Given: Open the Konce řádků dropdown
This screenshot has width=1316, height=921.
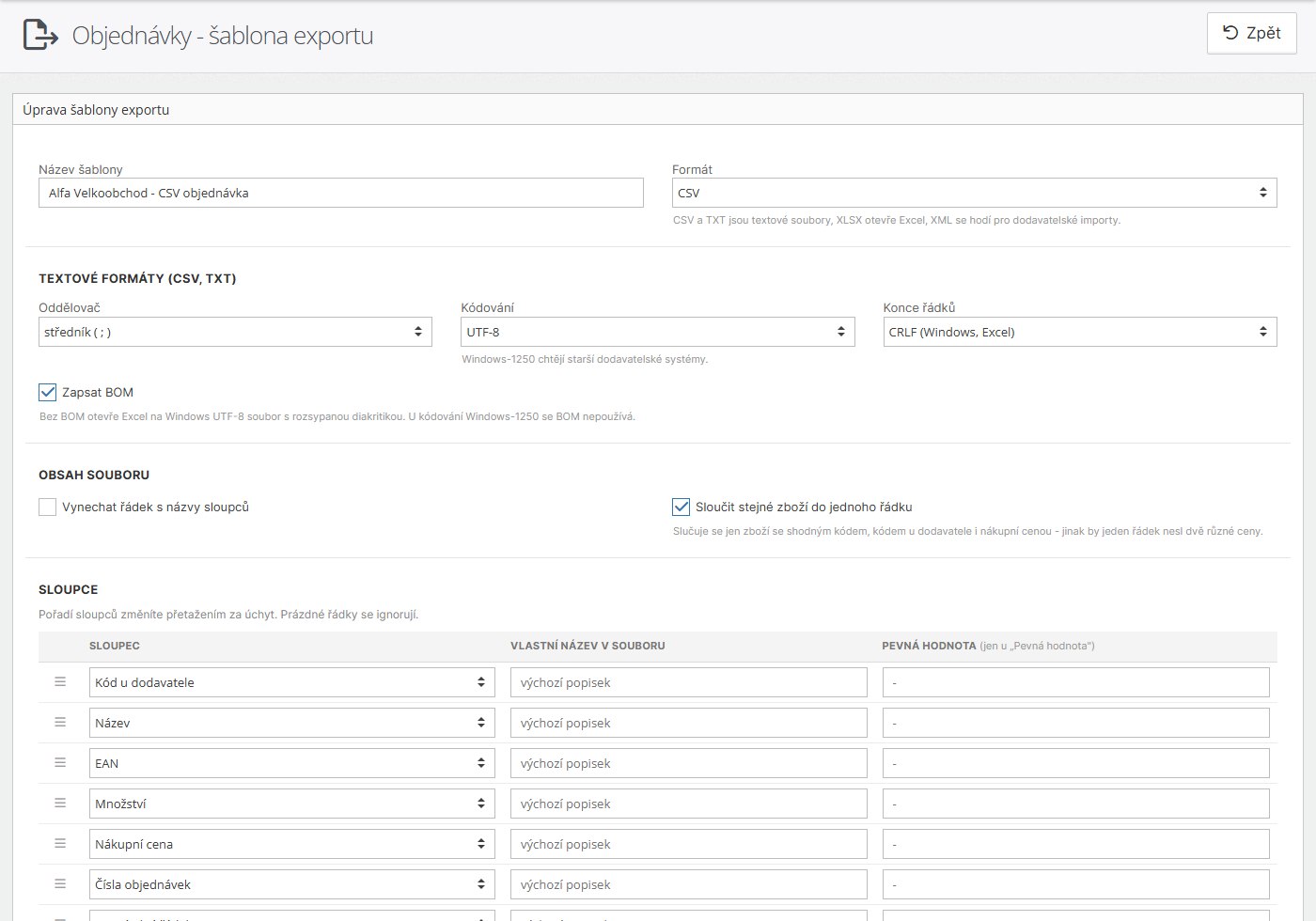Looking at the screenshot, I should click(1080, 332).
